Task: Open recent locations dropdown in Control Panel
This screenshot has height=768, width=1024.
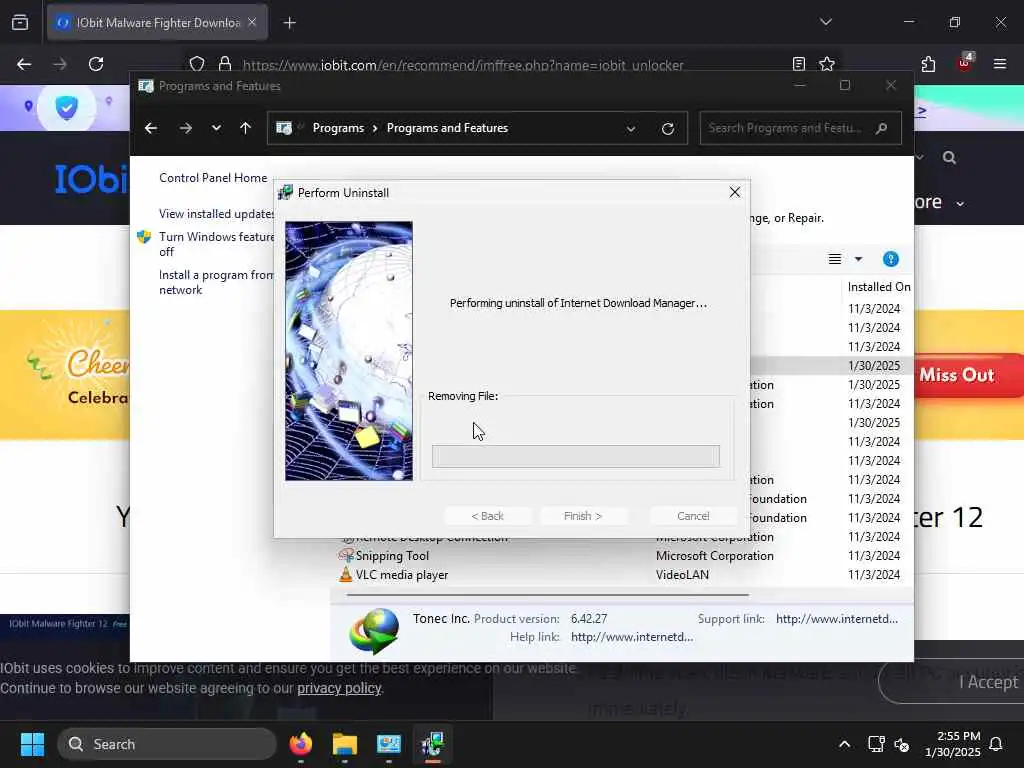Action: [216, 128]
